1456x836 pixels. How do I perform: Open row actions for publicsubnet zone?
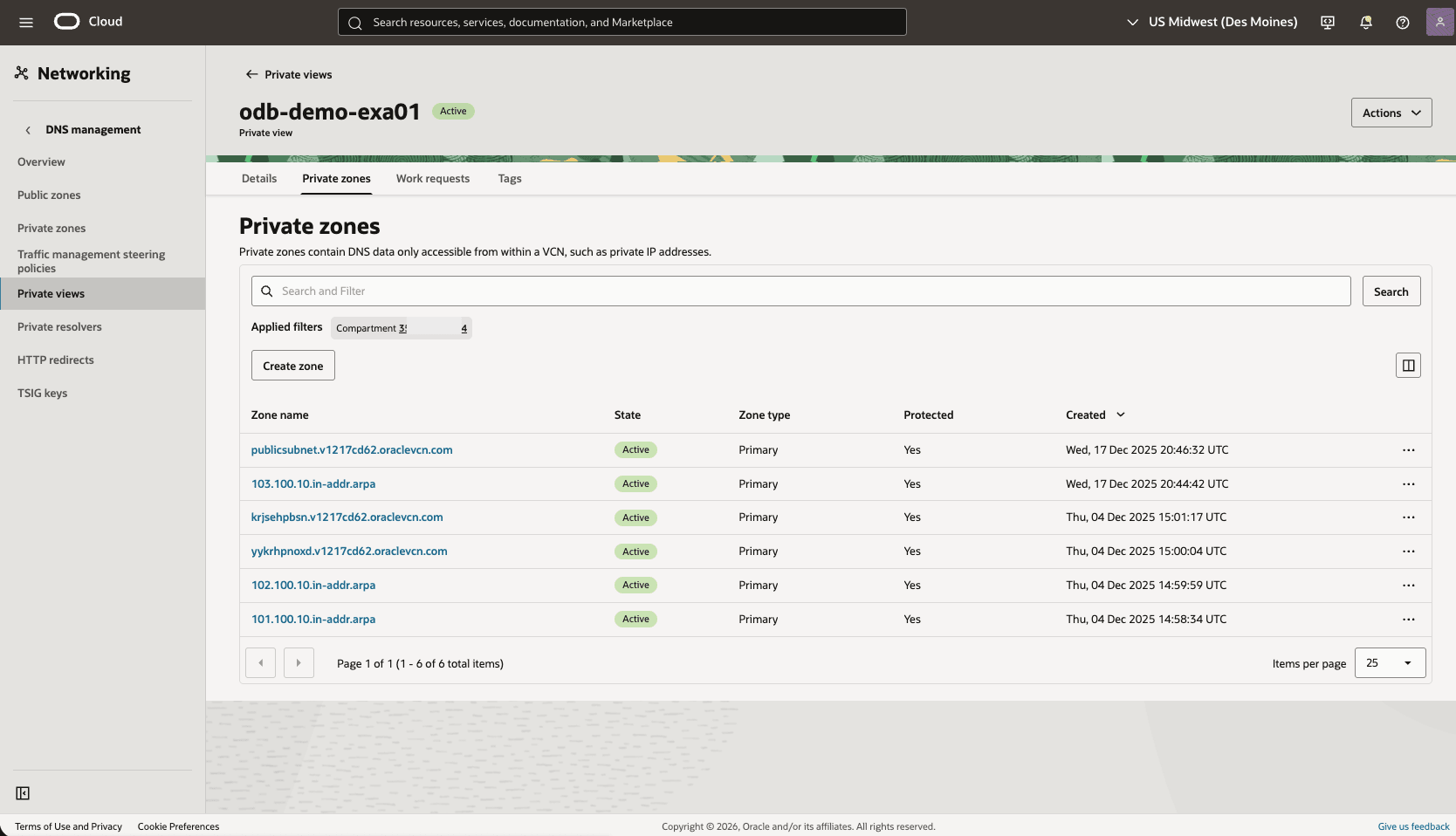[x=1408, y=450]
